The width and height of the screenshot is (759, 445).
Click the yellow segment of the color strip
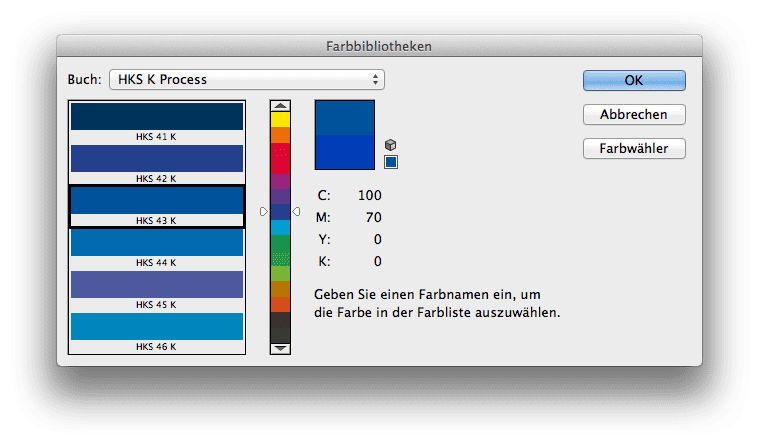(280, 120)
